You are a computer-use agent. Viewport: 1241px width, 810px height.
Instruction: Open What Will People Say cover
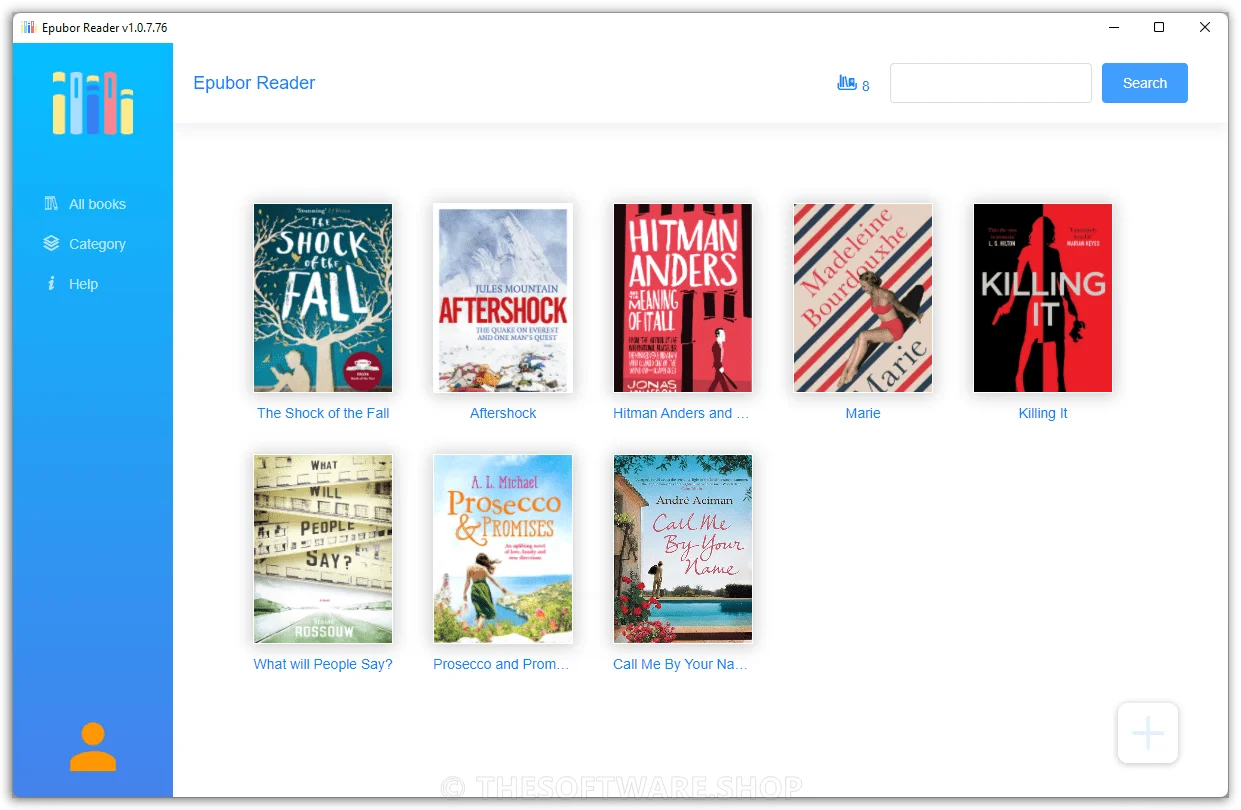[x=323, y=549]
